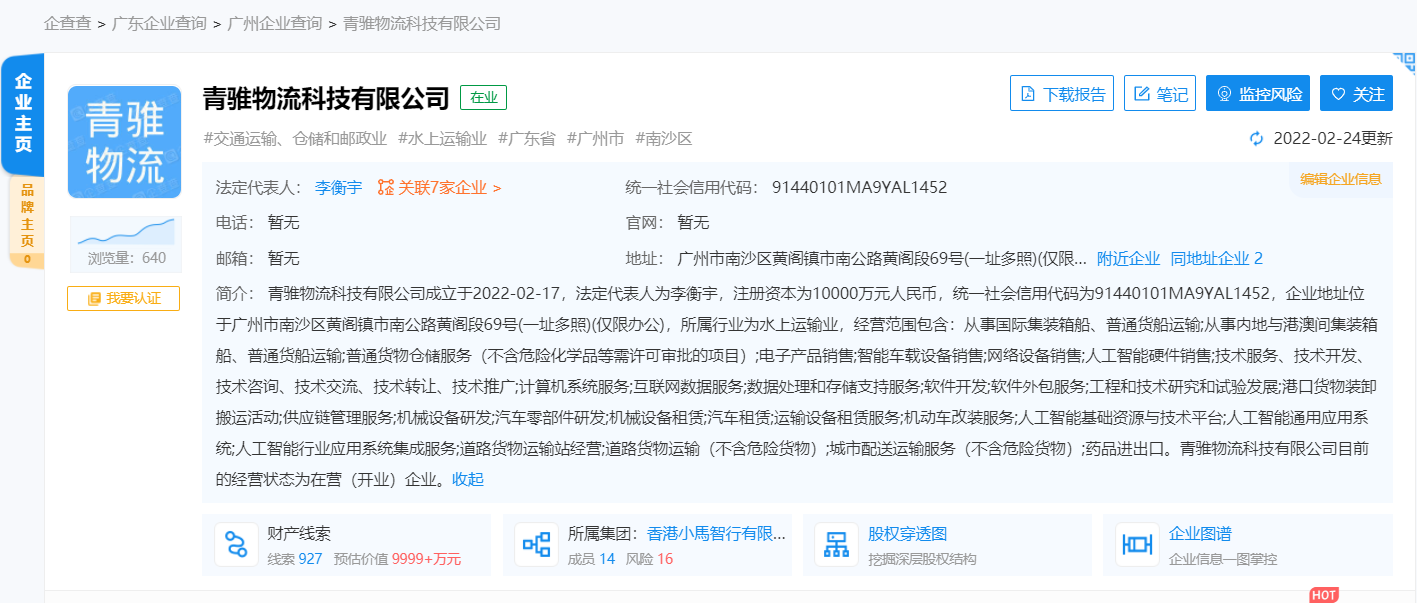The height and width of the screenshot is (603, 1417).
Task: Click the credit code 91440101MA9YAL1452
Action: [859, 187]
